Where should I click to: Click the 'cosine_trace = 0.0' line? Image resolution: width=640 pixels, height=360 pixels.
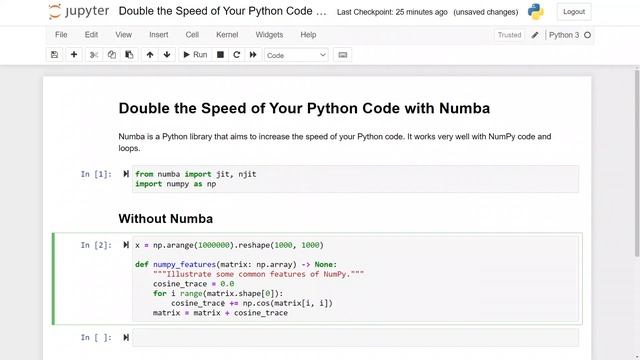point(193,284)
